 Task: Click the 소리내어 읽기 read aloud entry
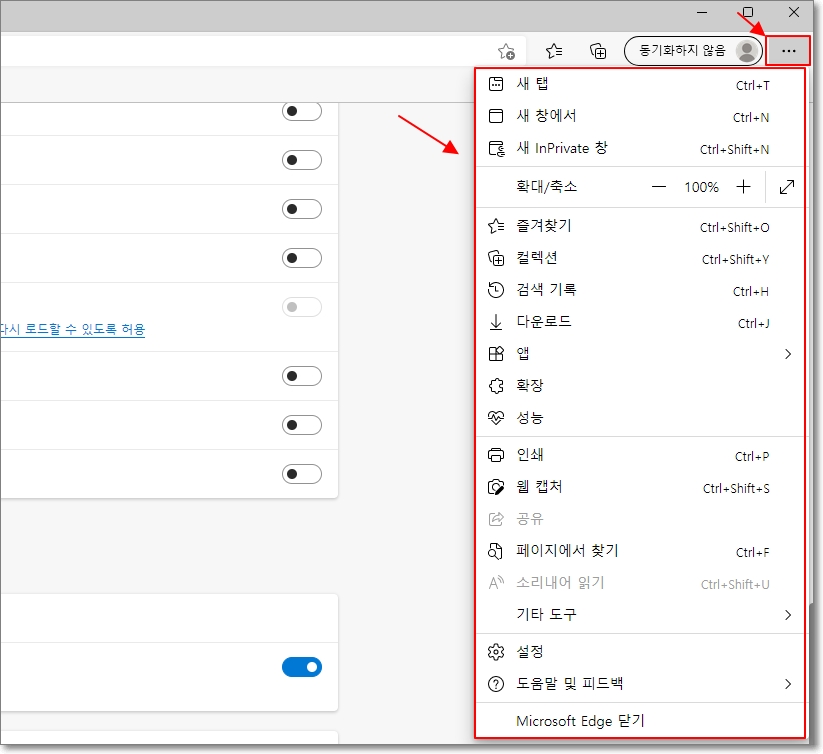point(639,583)
